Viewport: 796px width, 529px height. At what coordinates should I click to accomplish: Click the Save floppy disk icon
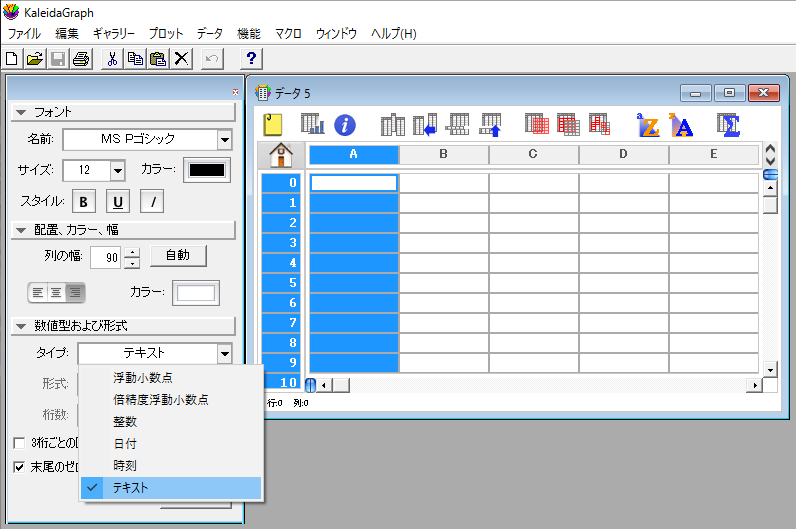point(58,59)
